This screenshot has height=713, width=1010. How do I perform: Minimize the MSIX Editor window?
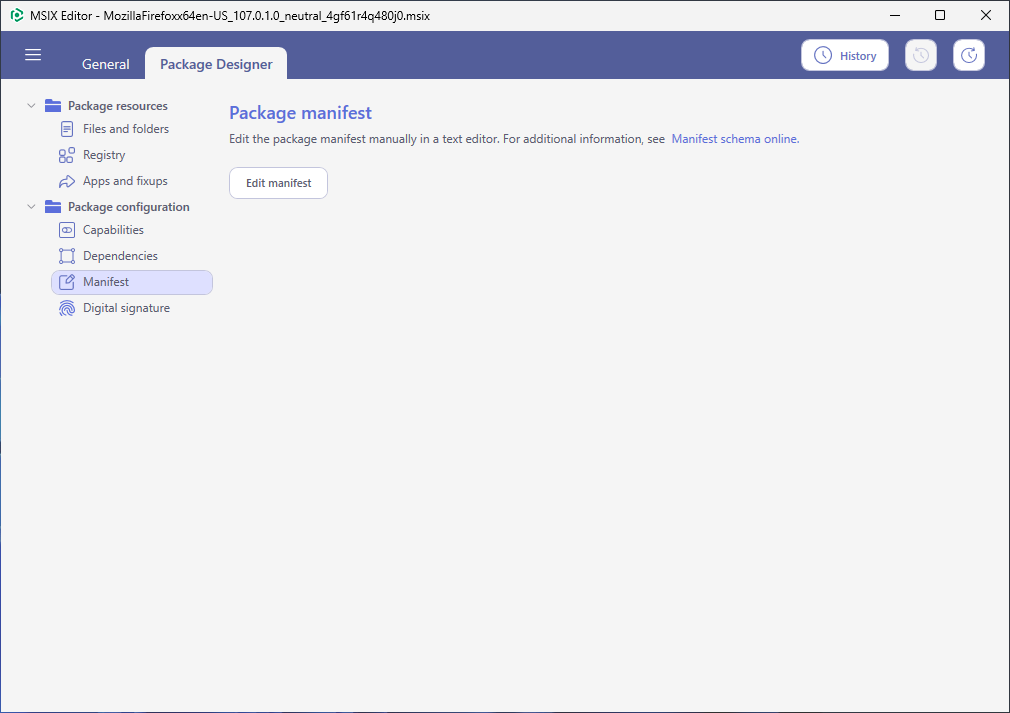[895, 15]
